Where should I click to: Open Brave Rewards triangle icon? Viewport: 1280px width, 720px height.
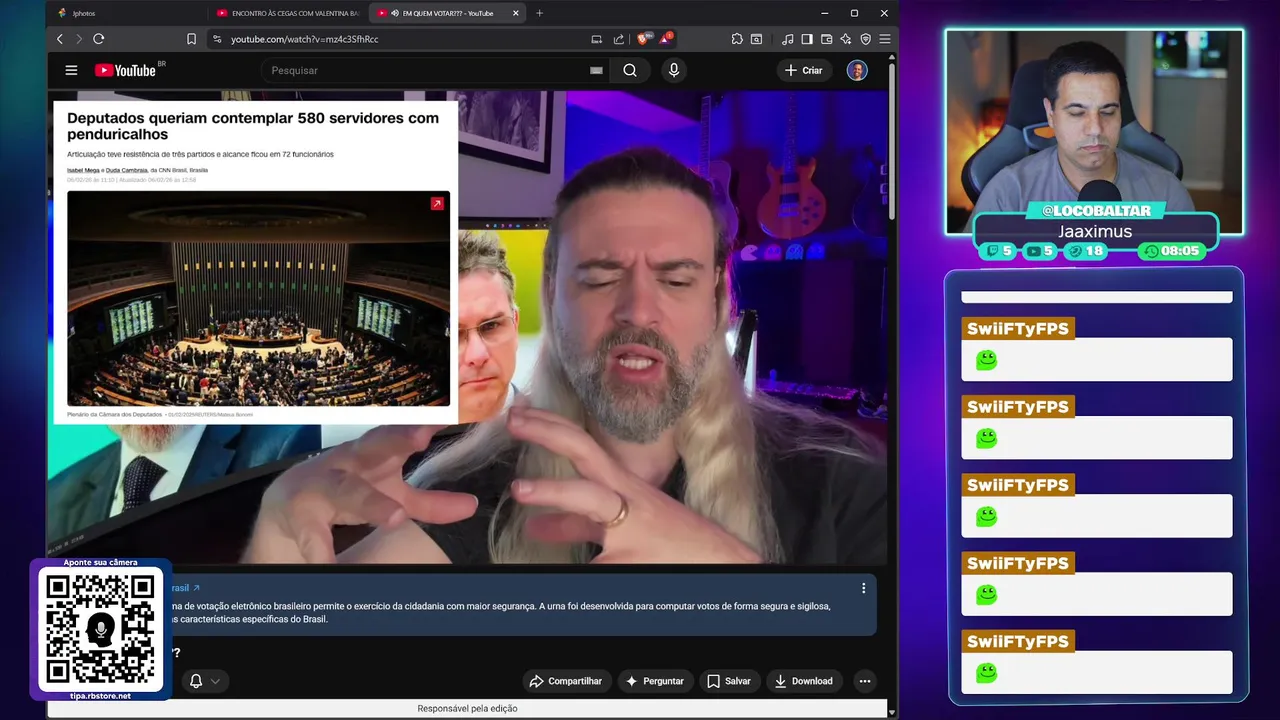click(665, 39)
